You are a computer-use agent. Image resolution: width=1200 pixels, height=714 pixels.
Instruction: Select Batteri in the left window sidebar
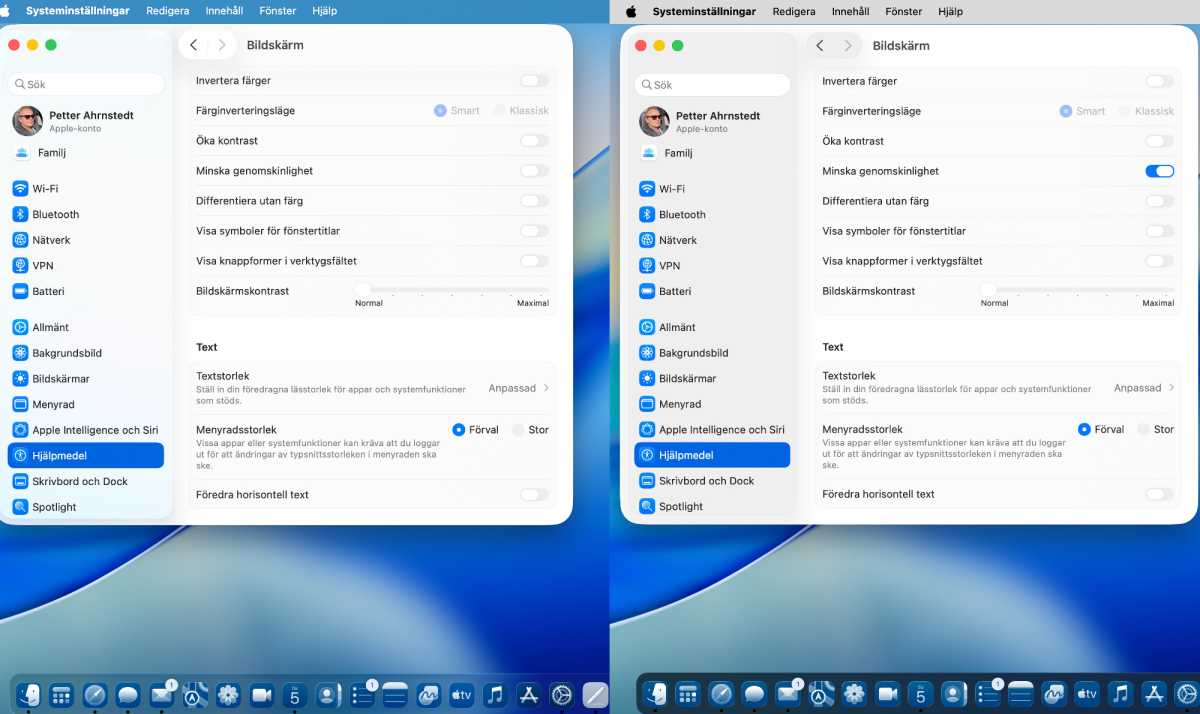pyautogui.click(x=47, y=292)
